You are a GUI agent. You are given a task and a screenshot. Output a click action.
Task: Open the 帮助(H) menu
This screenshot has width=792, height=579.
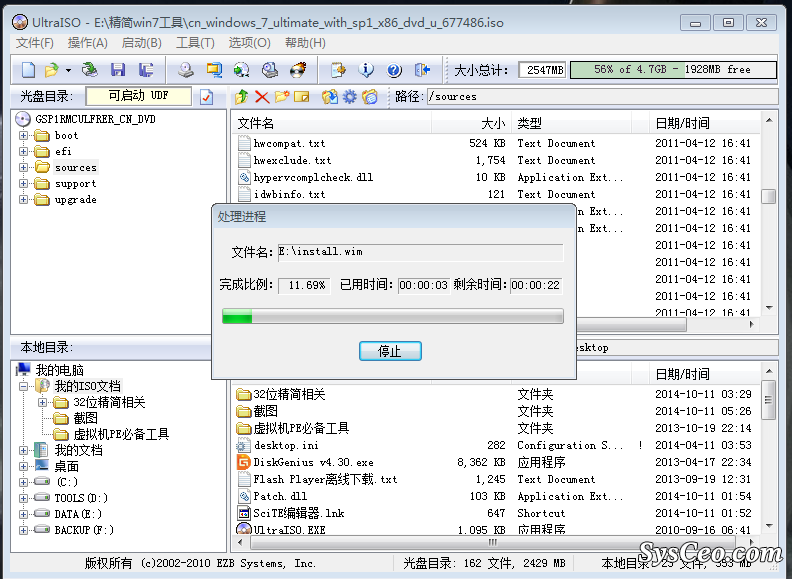[x=305, y=43]
